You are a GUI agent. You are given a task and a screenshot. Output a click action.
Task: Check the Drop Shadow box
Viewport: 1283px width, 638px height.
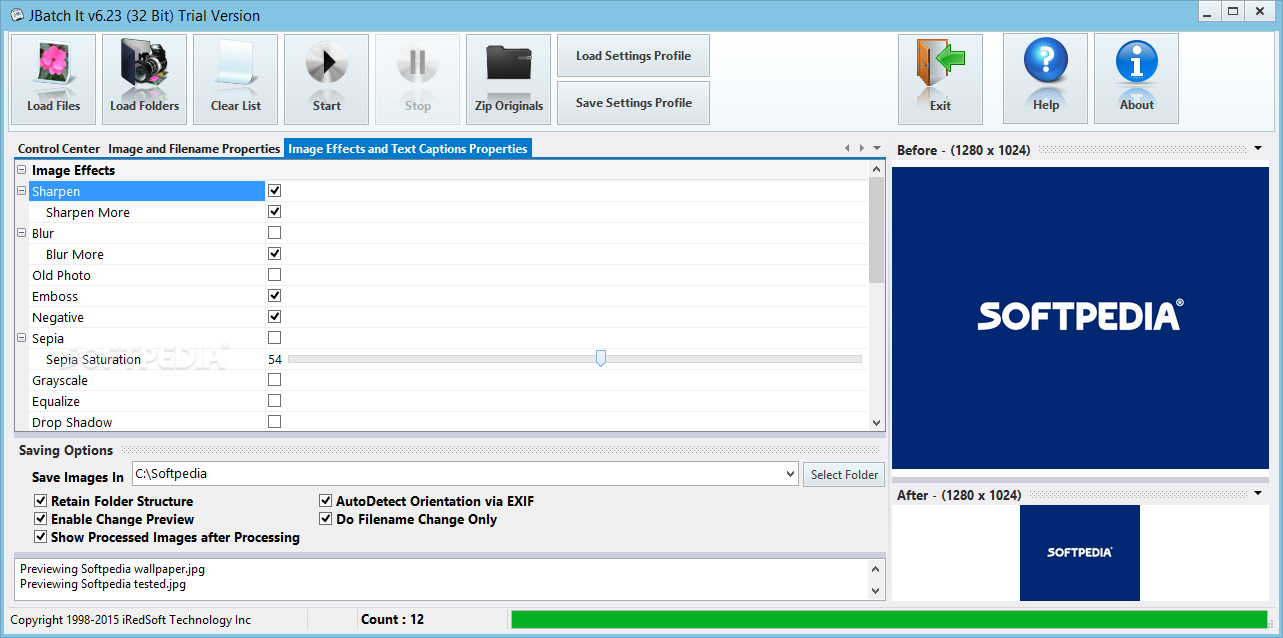[275, 421]
